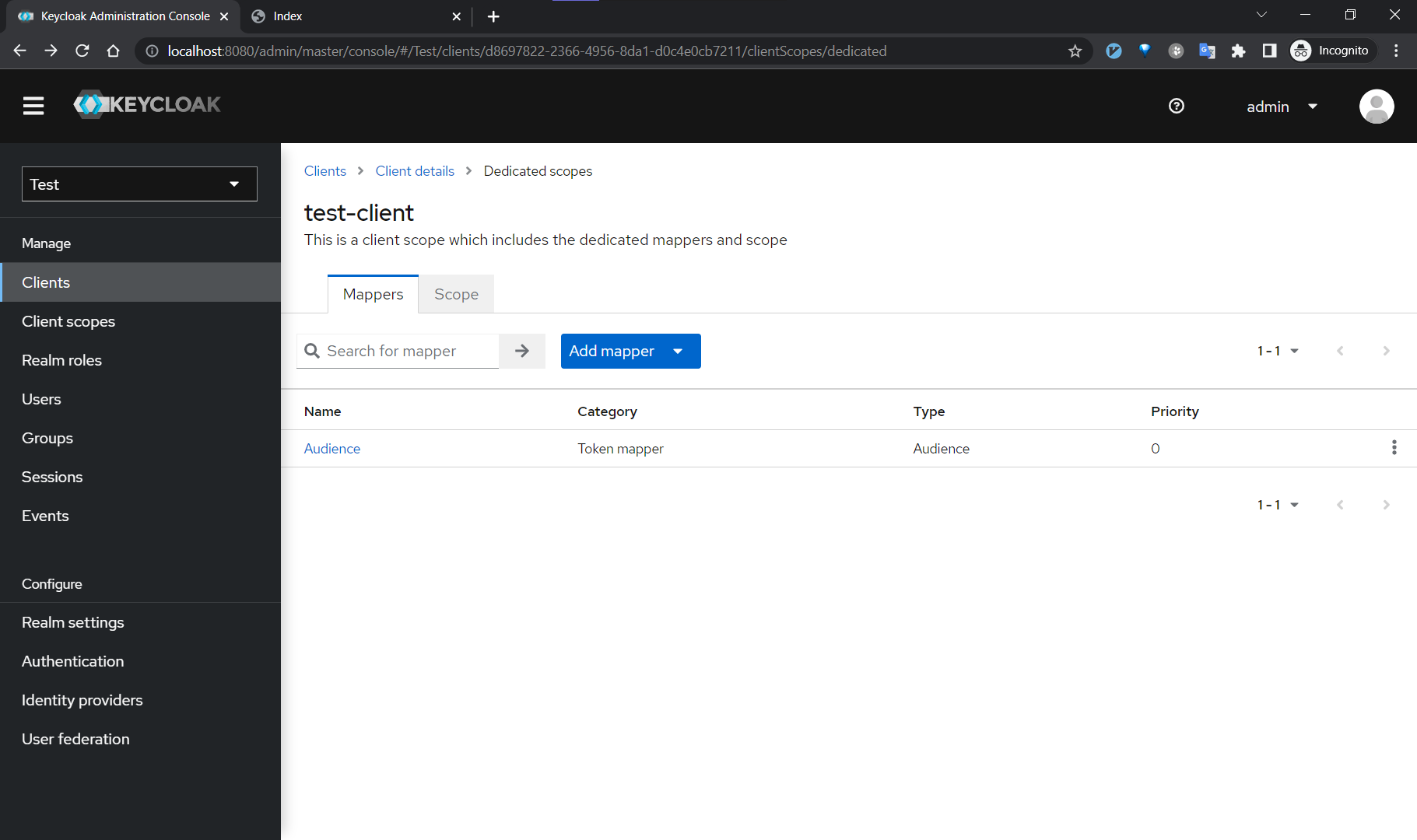Reload the current page

(82, 51)
